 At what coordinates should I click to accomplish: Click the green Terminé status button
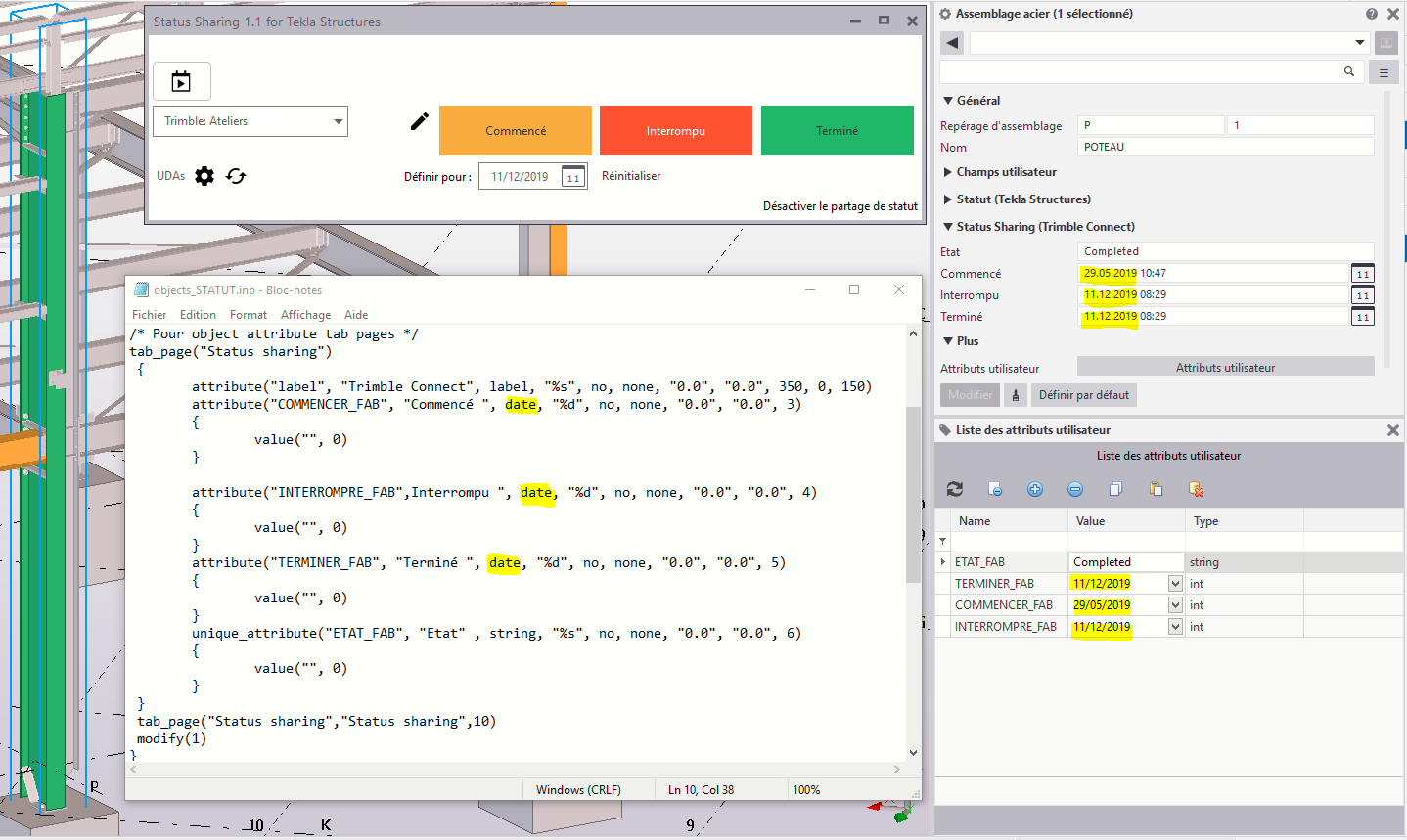[837, 131]
